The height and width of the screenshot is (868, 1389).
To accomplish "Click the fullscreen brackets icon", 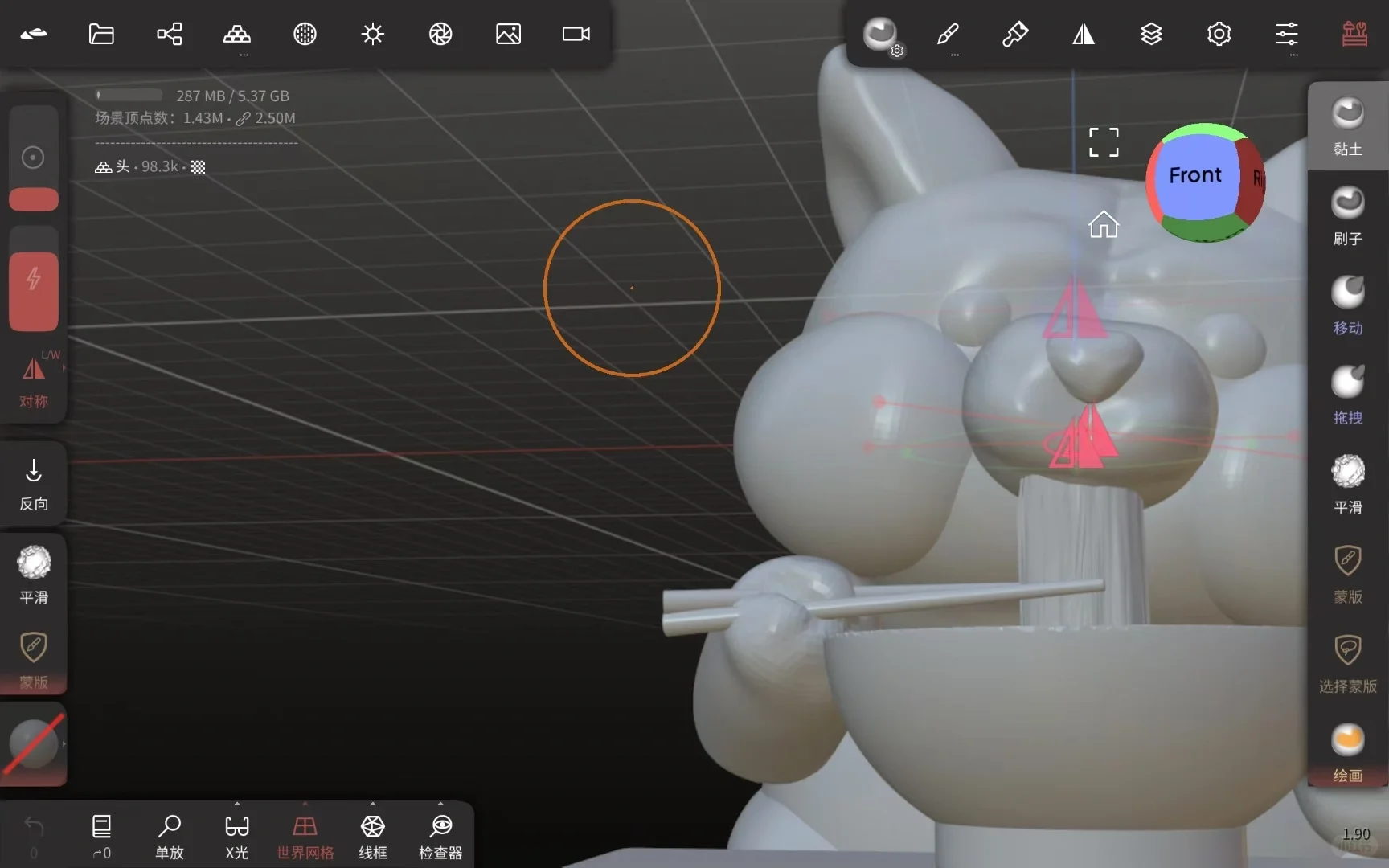I will pyautogui.click(x=1104, y=142).
